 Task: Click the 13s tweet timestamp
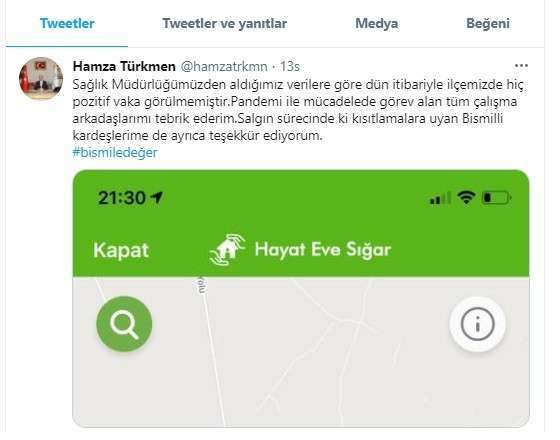(290, 66)
